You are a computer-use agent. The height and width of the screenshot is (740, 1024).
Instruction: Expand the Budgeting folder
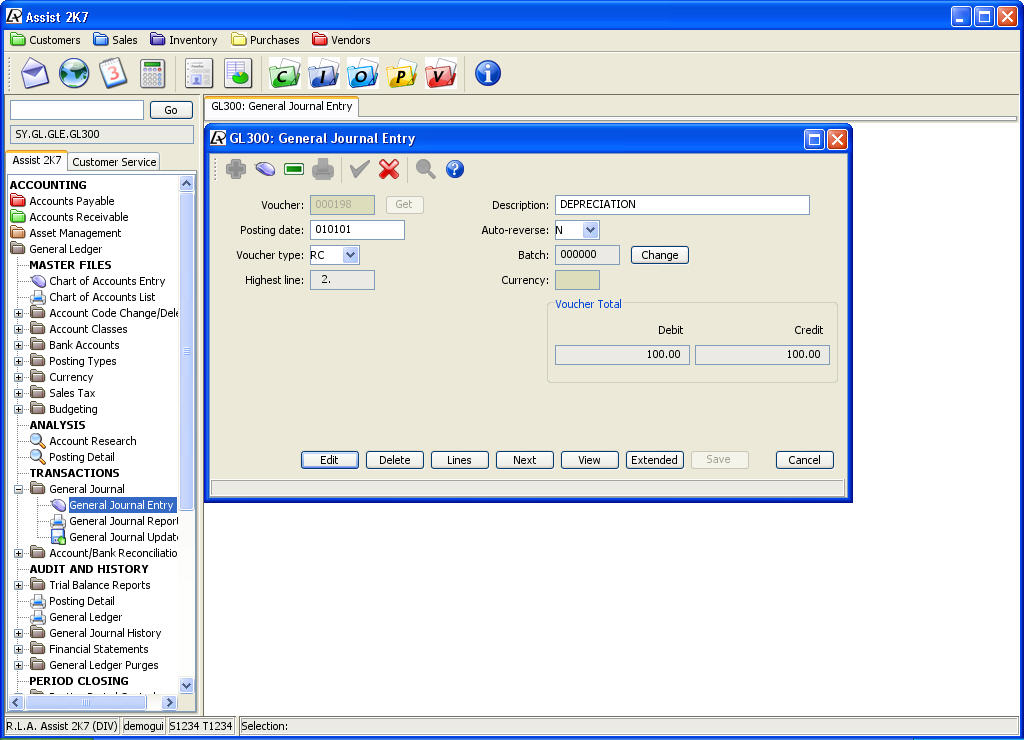pyautogui.click(x=19, y=410)
